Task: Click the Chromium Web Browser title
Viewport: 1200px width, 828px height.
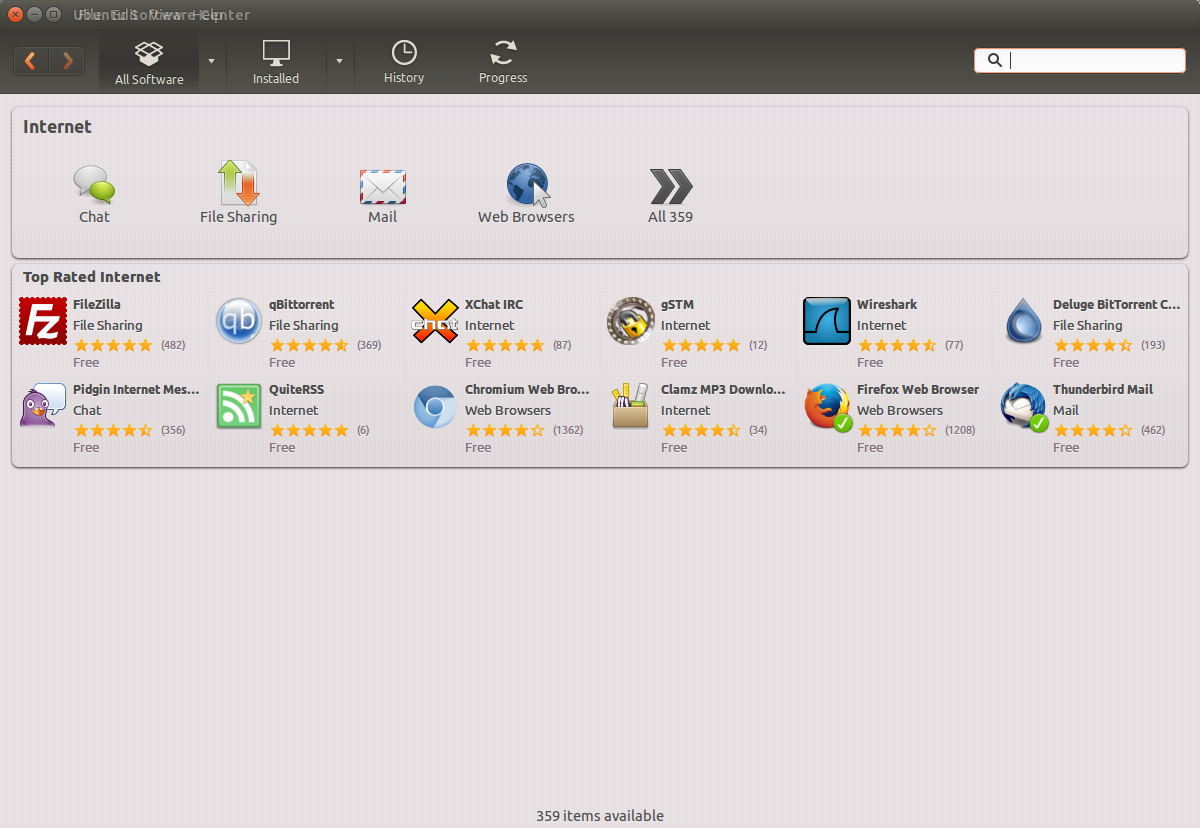Action: pos(527,389)
